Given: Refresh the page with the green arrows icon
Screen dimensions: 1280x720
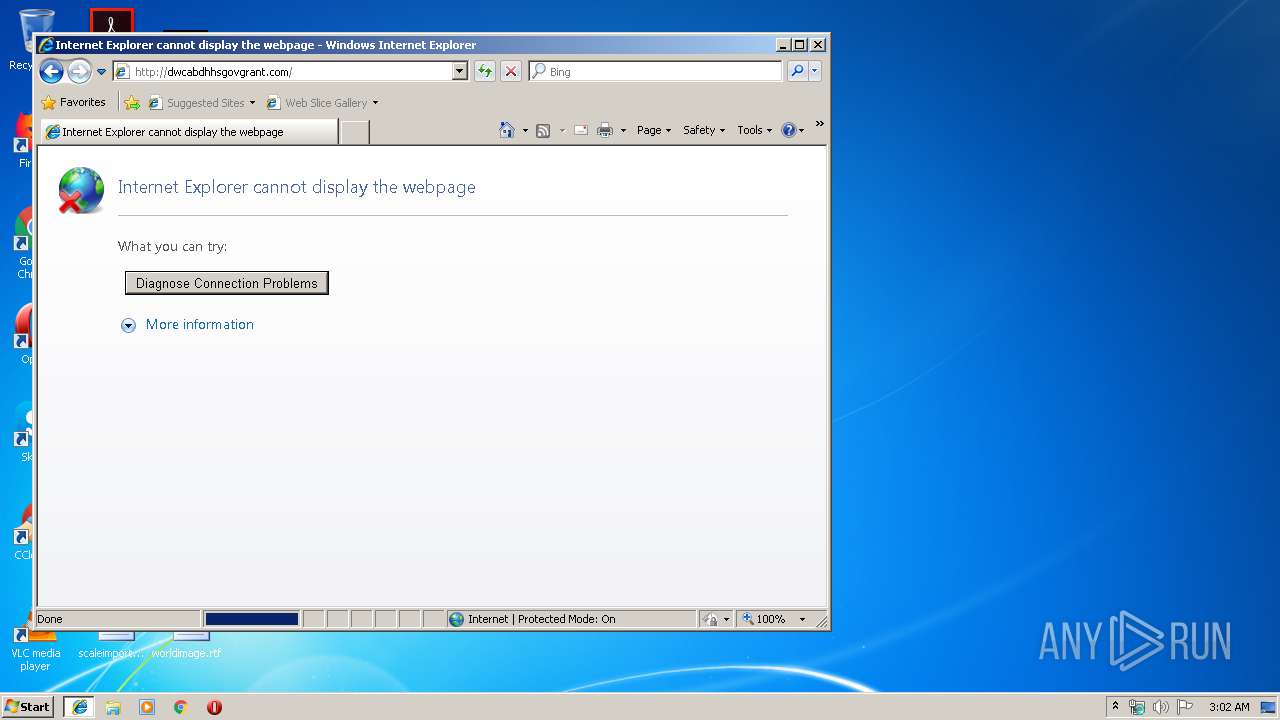Looking at the screenshot, I should point(485,71).
